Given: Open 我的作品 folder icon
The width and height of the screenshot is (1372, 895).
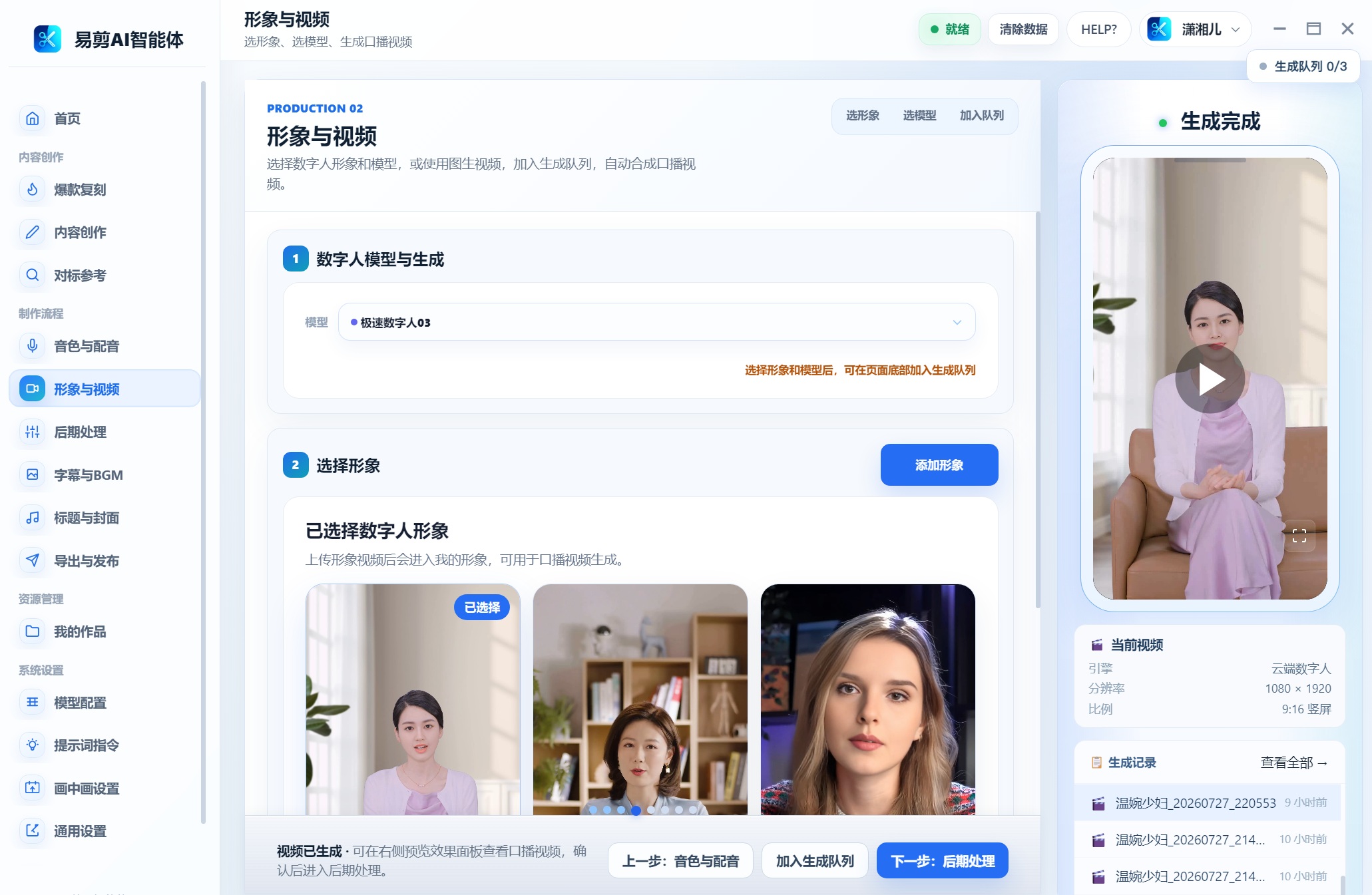Looking at the screenshot, I should click(x=32, y=631).
